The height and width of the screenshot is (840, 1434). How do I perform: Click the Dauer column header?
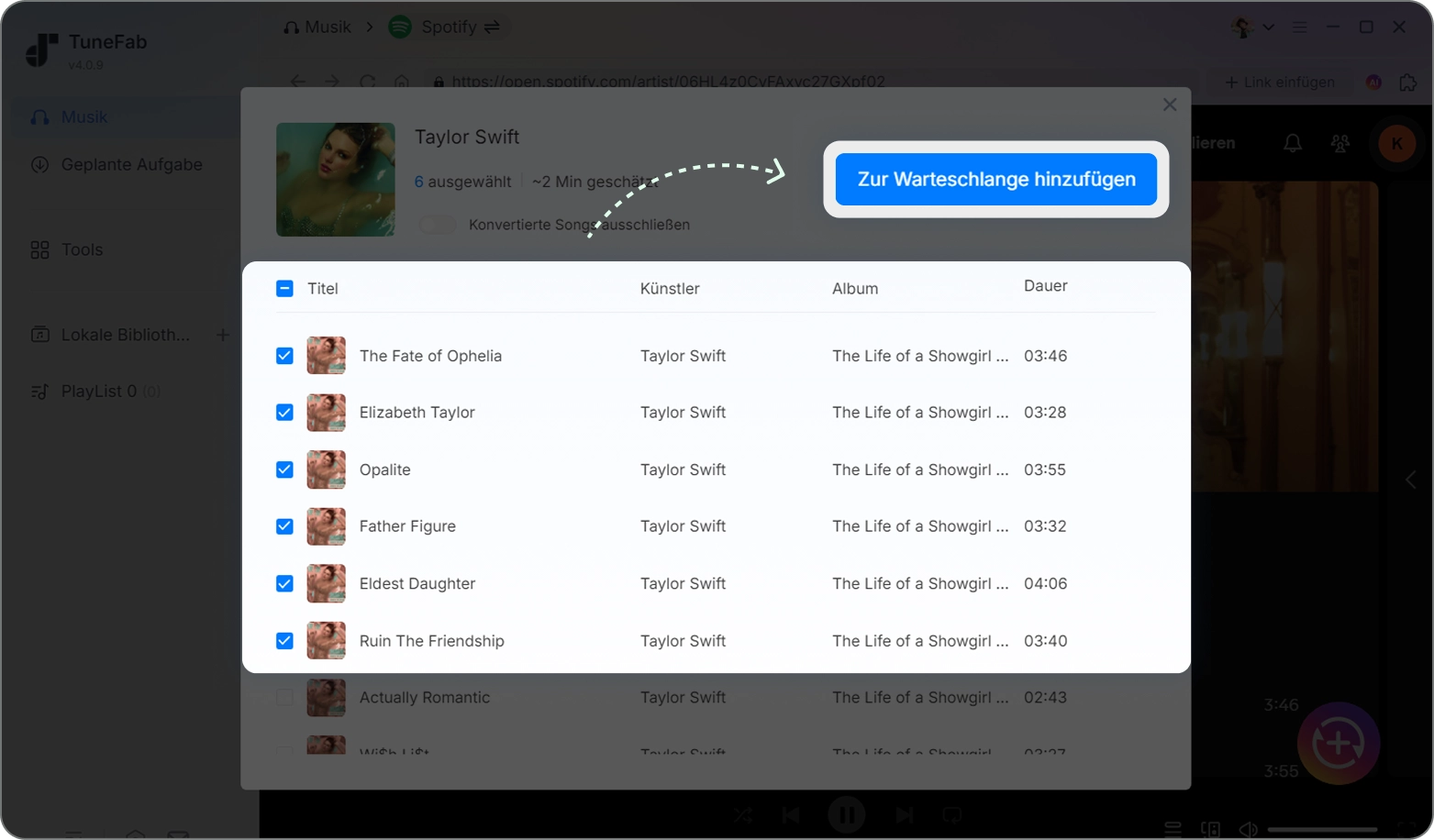1046,286
